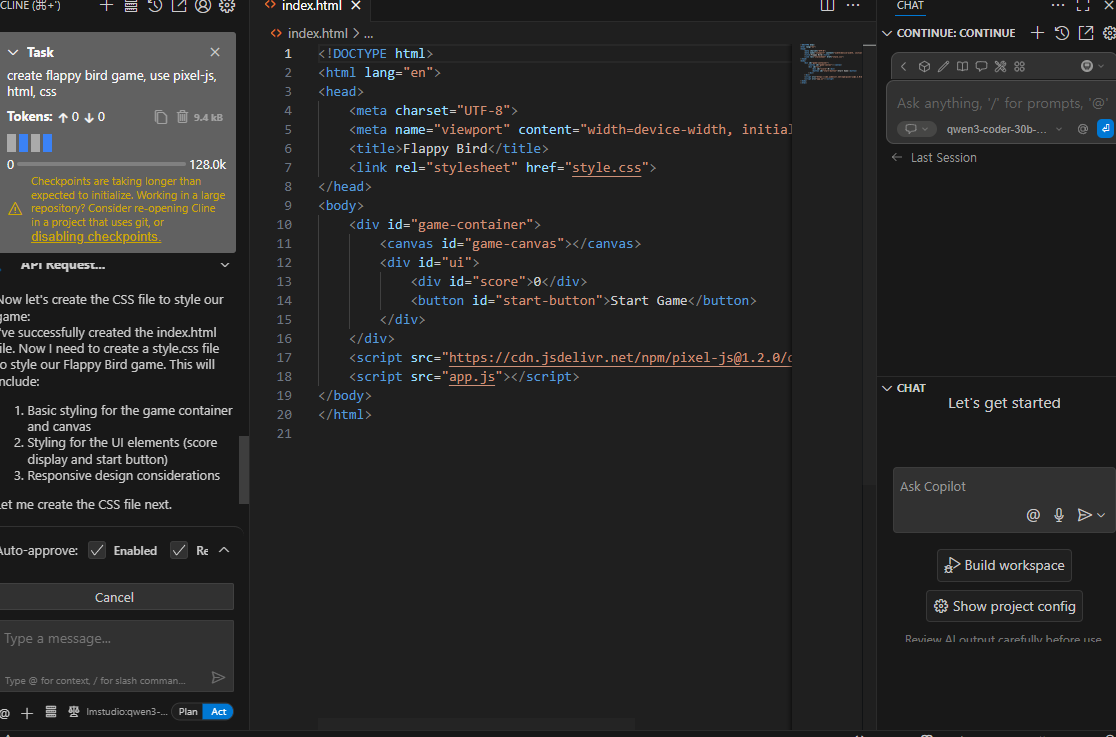Follow the pixel-js CDN script link

(620, 357)
